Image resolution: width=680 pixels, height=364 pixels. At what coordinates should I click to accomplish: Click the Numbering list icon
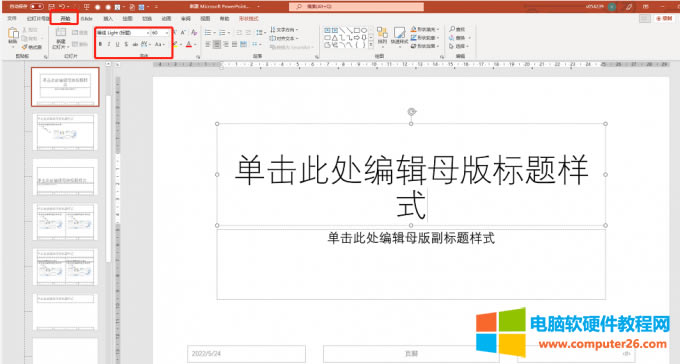click(x=222, y=33)
